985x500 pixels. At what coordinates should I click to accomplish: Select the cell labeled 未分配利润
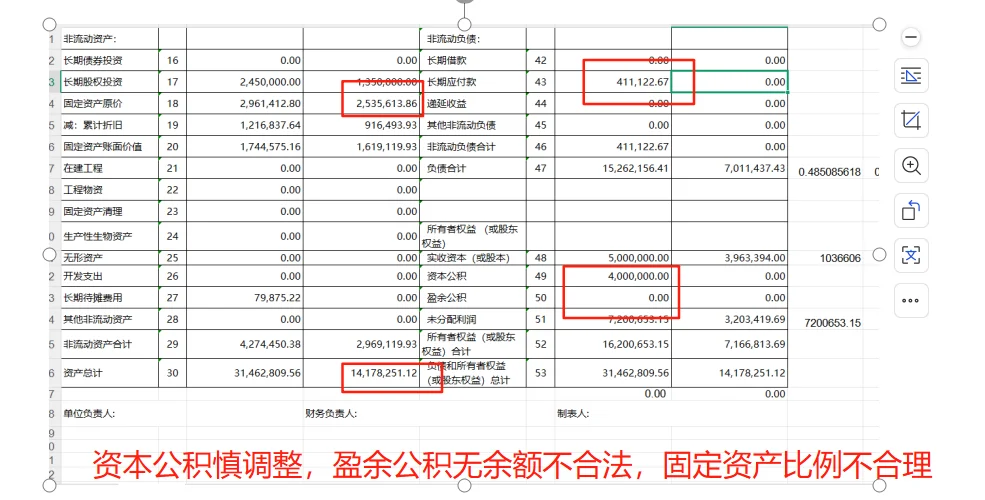click(473, 319)
